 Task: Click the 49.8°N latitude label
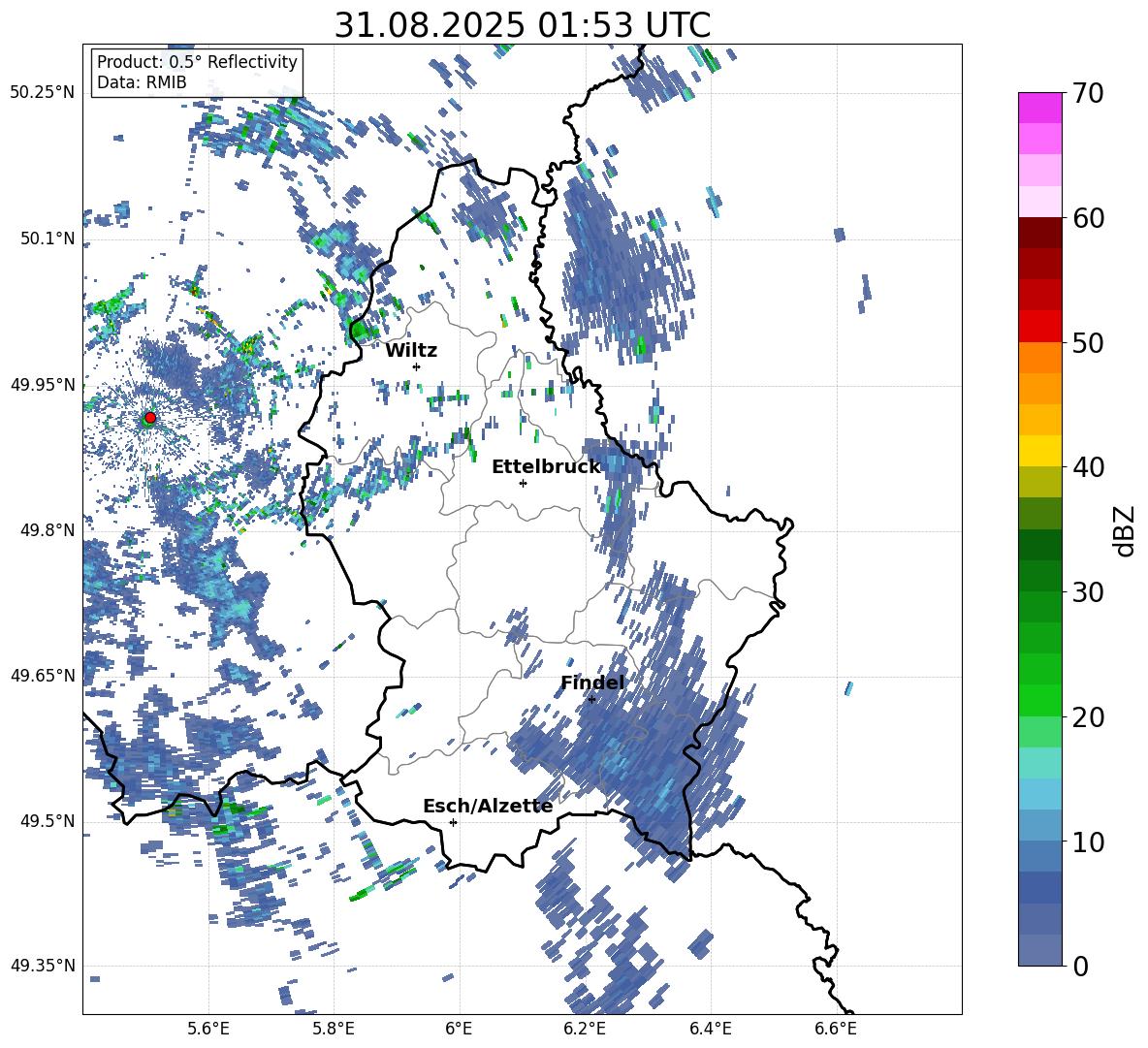[47, 530]
